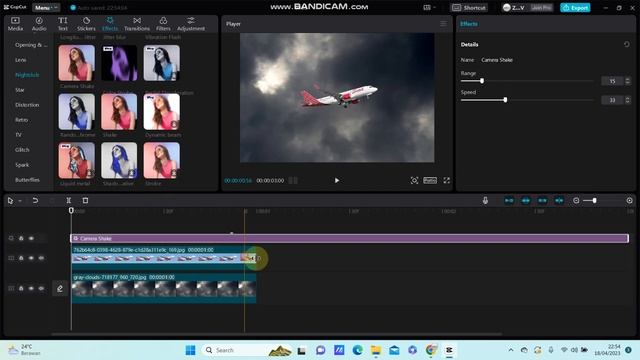This screenshot has width=640, height=360.
Task: Toggle the main track magnet
Action: click(x=509, y=200)
